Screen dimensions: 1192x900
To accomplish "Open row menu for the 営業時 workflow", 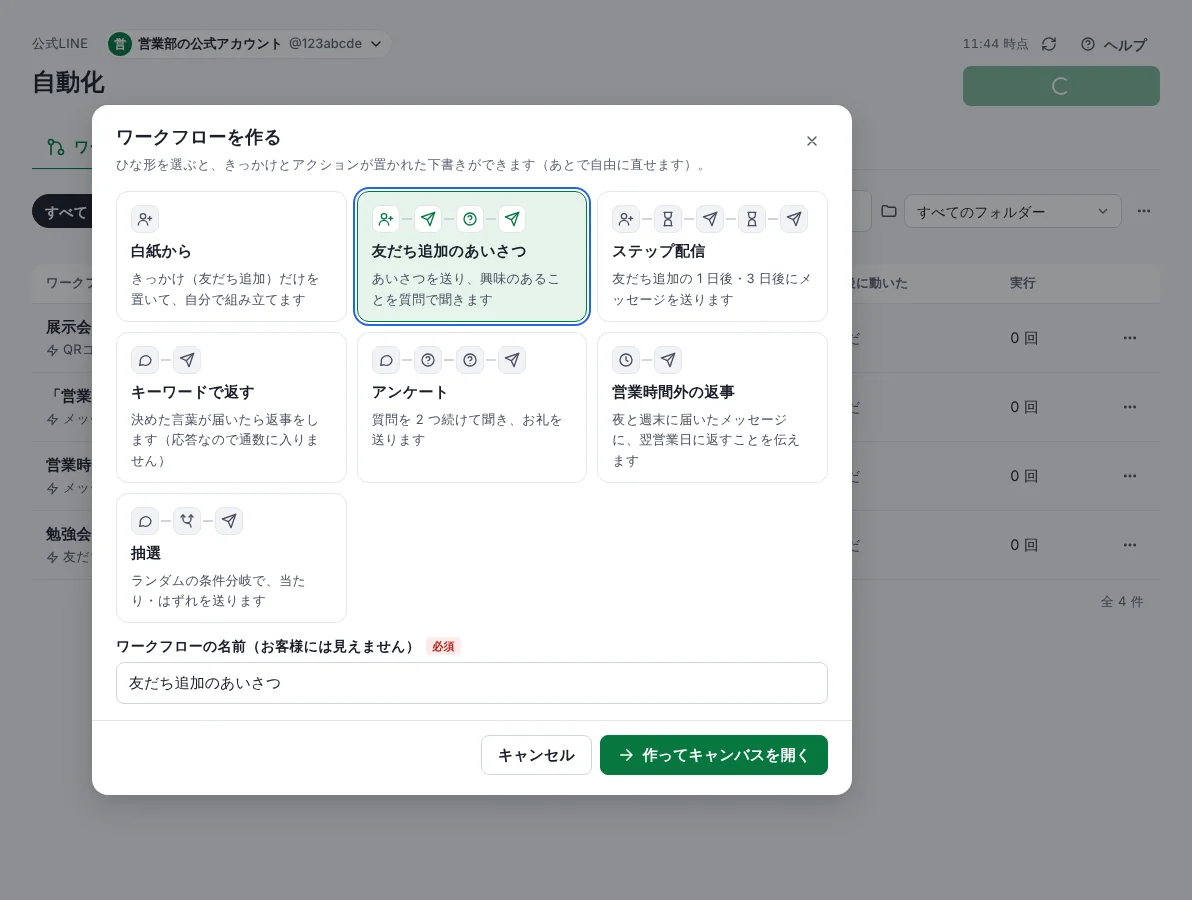I will [1130, 476].
